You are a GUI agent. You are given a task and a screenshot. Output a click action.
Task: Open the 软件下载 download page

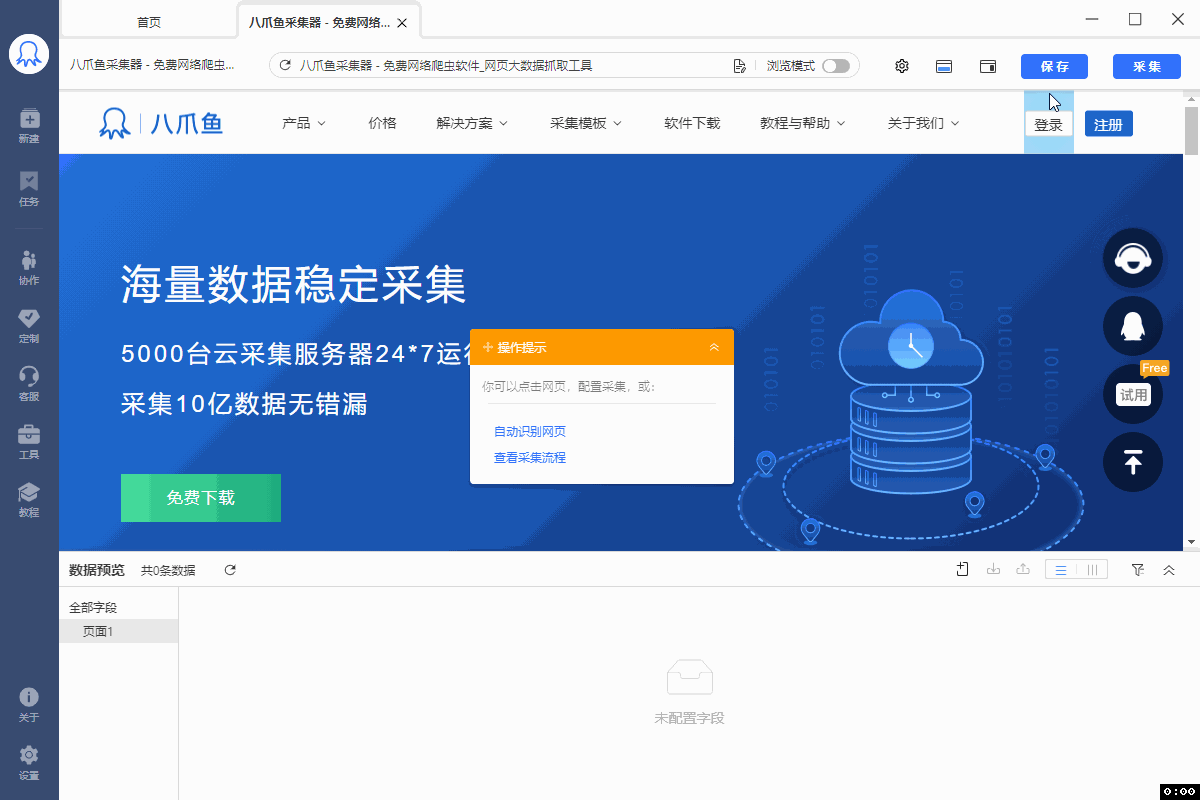point(692,123)
